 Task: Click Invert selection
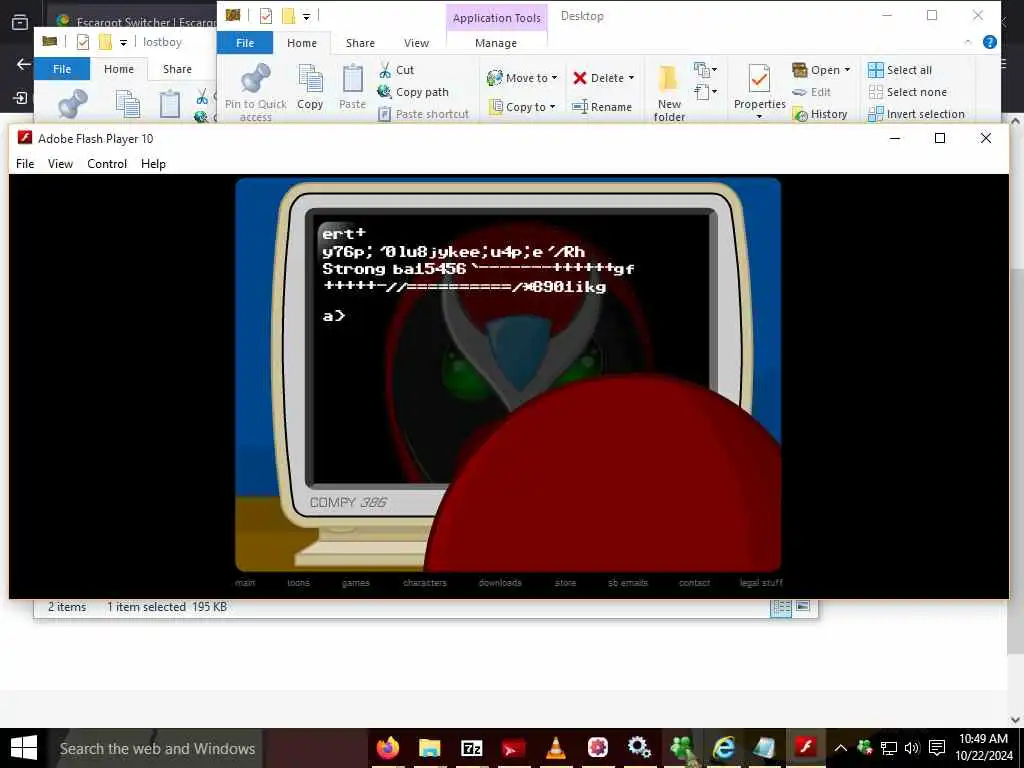click(916, 114)
